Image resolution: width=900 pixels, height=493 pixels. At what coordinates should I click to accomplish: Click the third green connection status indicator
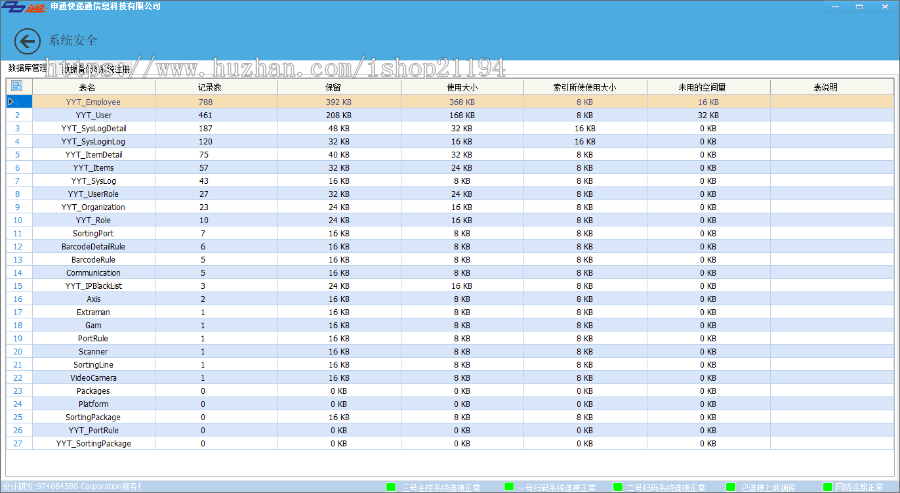[617, 487]
